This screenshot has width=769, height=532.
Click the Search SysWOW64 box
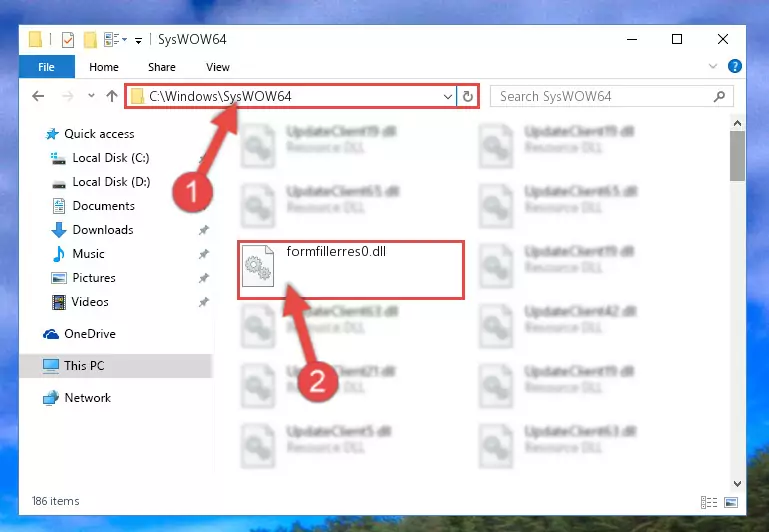coord(612,97)
